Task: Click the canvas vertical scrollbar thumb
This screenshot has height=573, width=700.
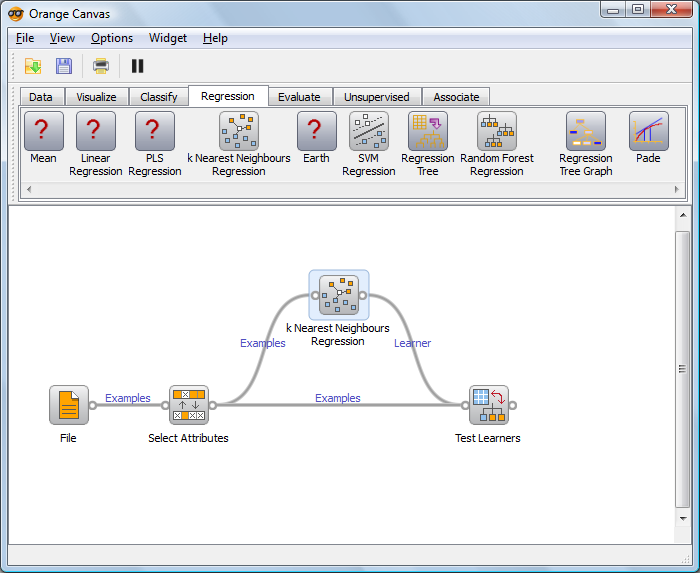Action: click(x=683, y=369)
